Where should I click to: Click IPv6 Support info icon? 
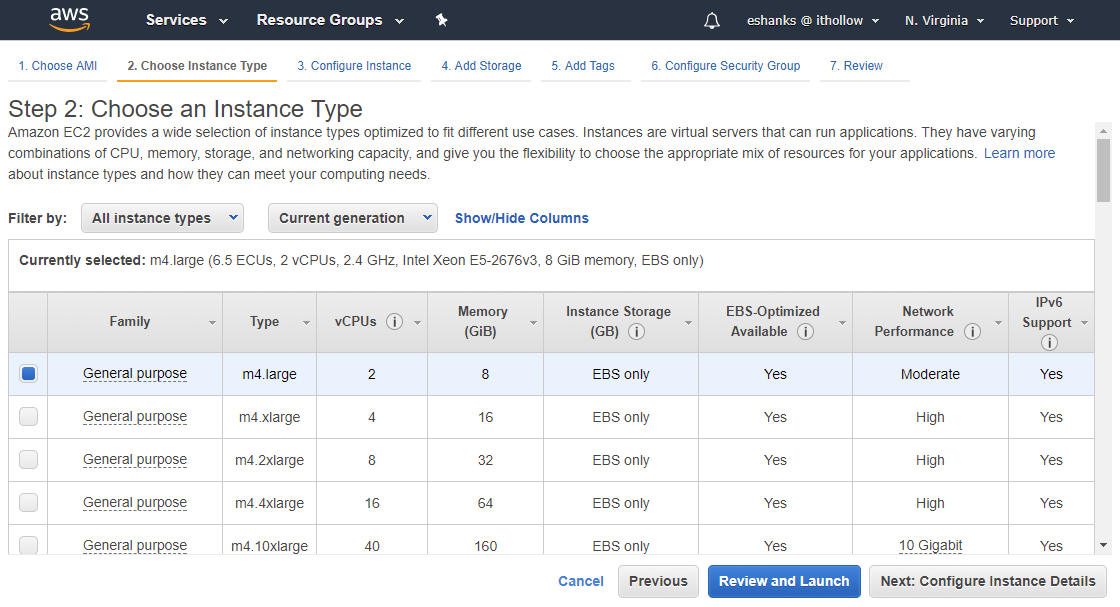1049,343
